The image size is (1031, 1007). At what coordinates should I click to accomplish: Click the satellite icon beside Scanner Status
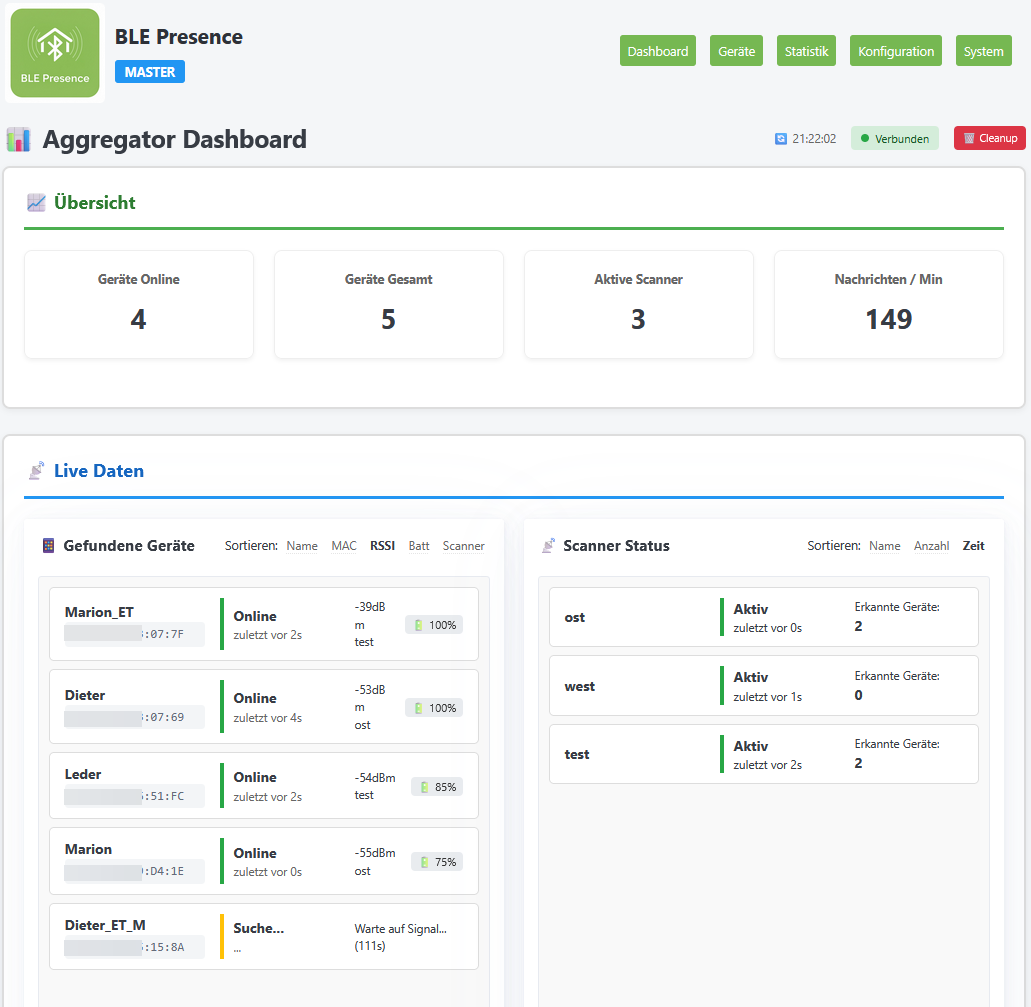(548, 546)
